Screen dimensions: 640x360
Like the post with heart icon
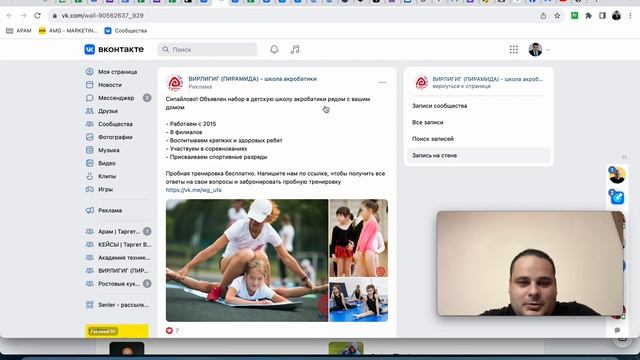pyautogui.click(x=169, y=331)
